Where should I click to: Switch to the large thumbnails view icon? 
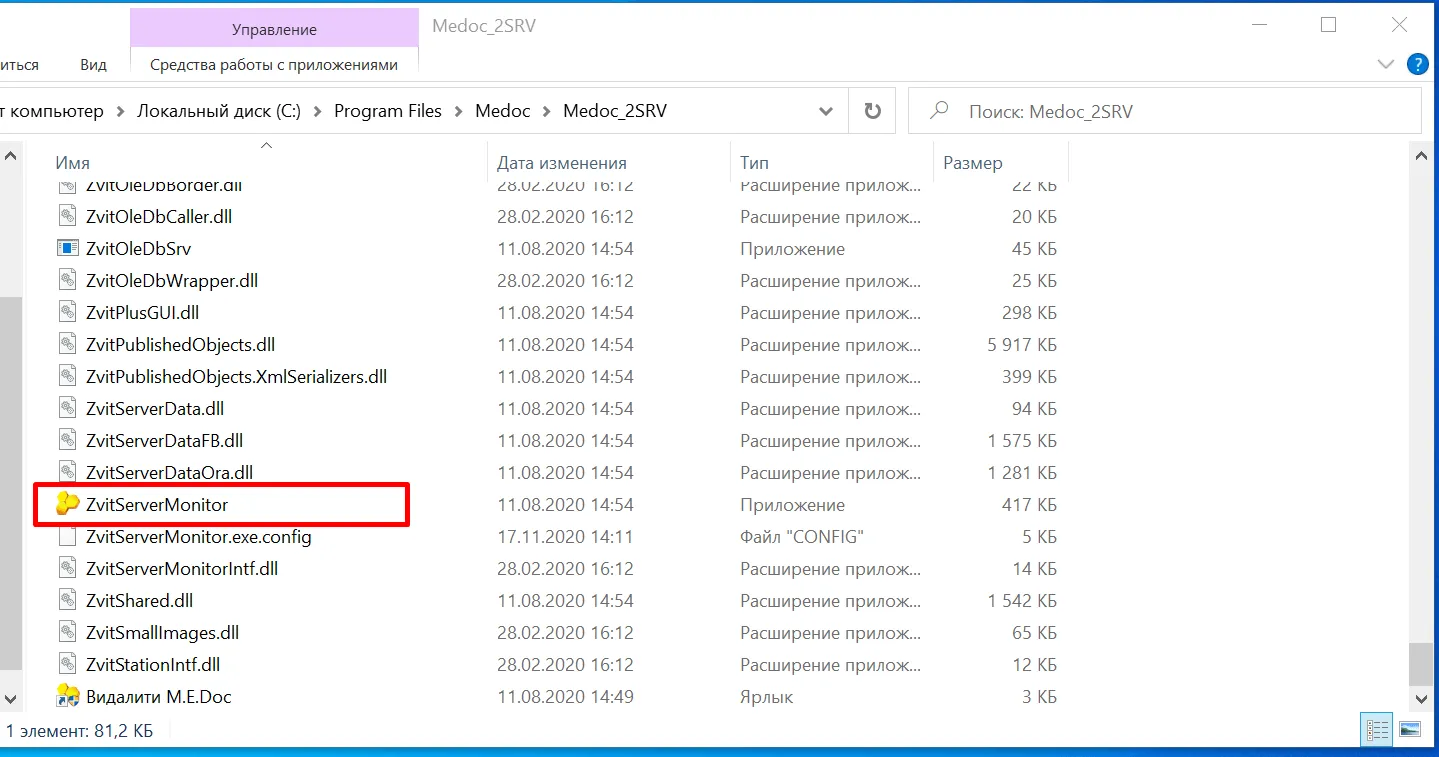[x=1409, y=729]
